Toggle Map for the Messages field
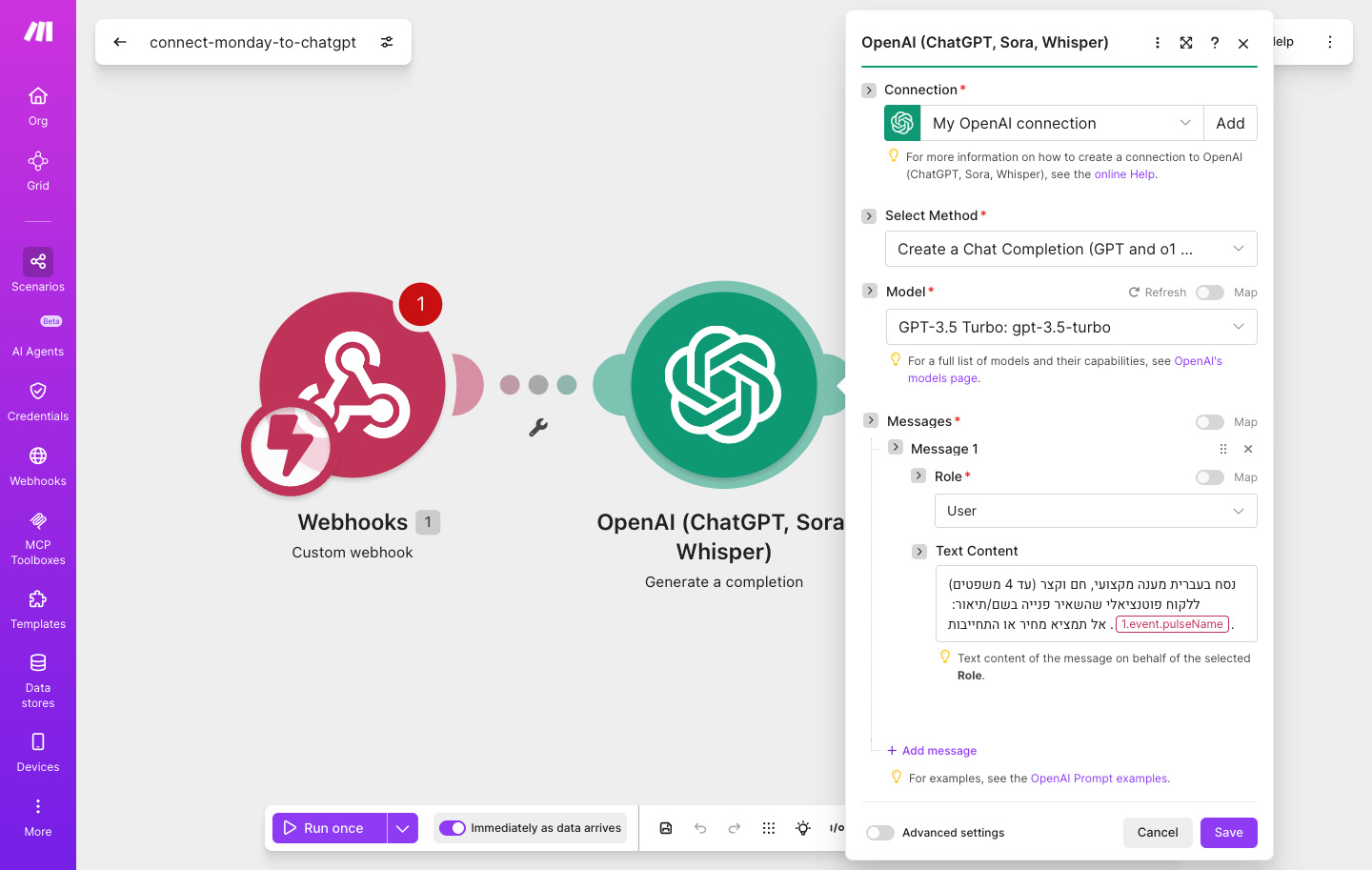 pos(1210,422)
